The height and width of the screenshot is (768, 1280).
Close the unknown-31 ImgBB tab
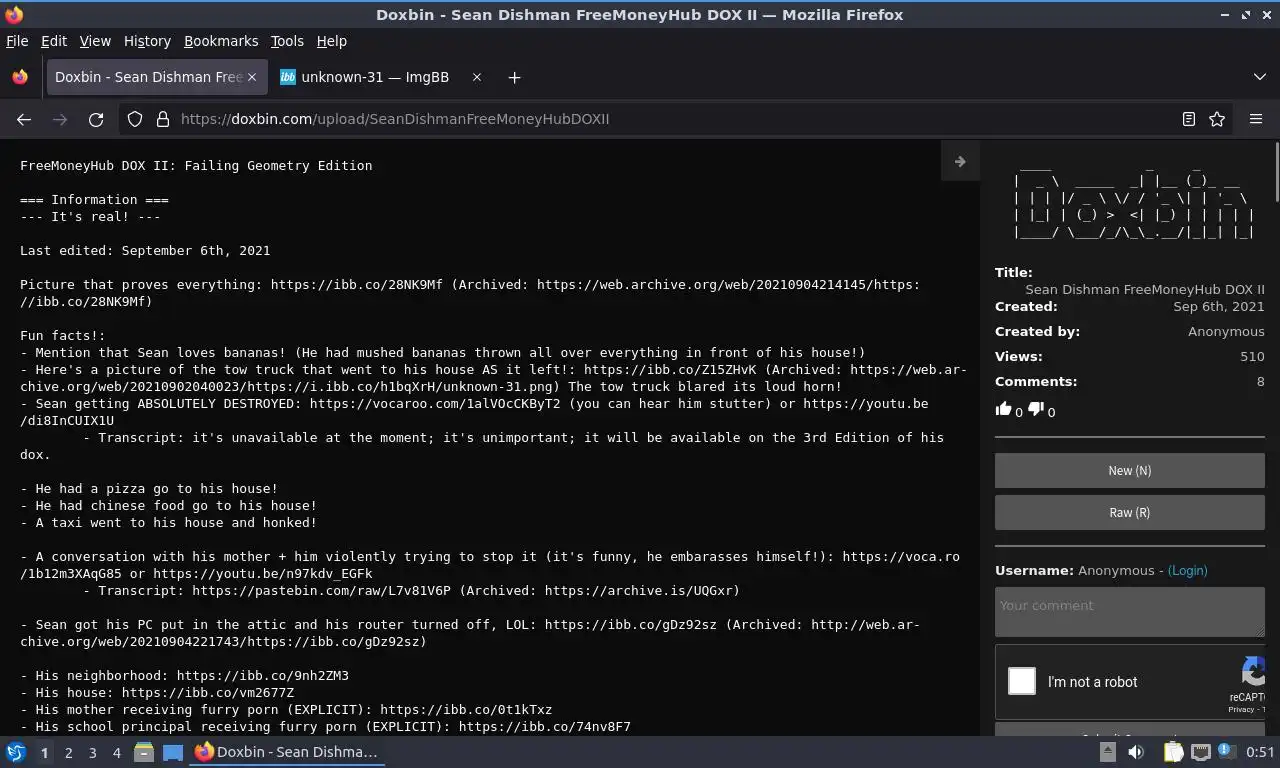pos(477,77)
